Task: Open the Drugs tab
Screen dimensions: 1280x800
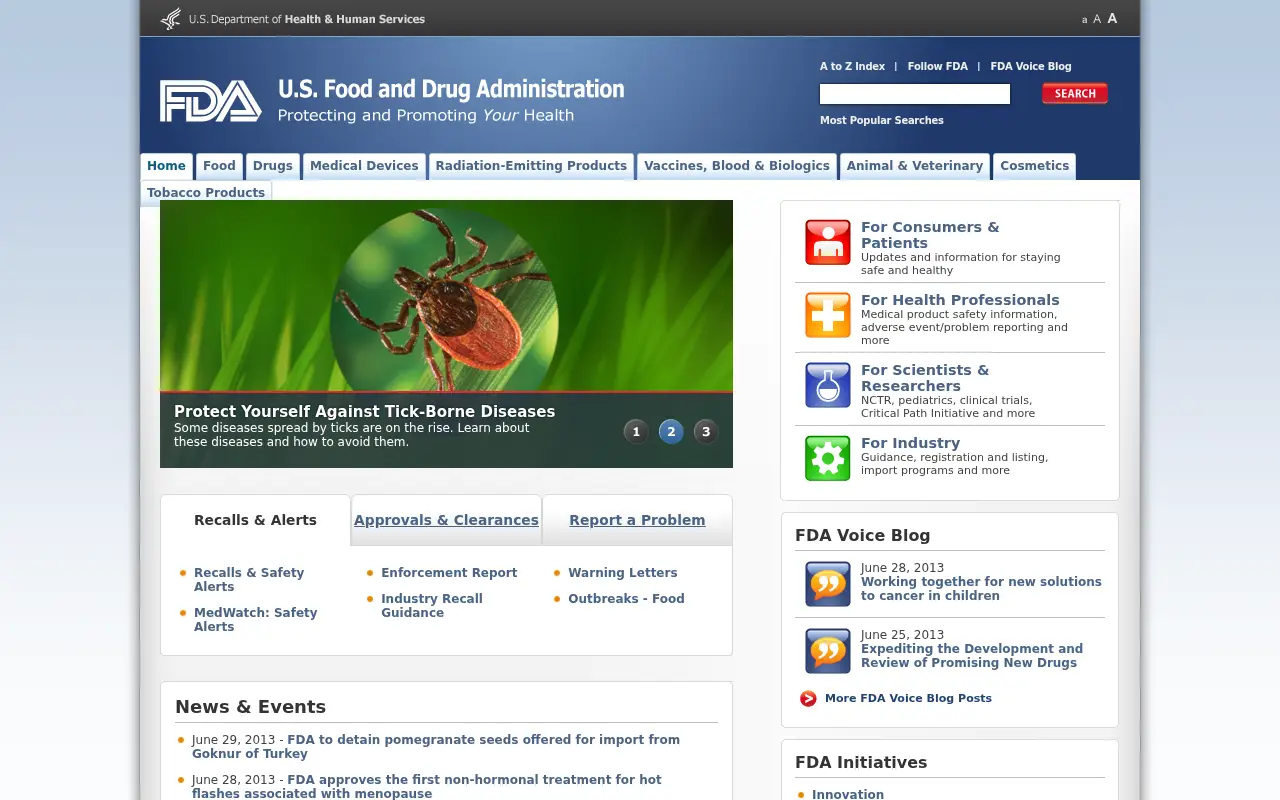Action: click(x=273, y=166)
